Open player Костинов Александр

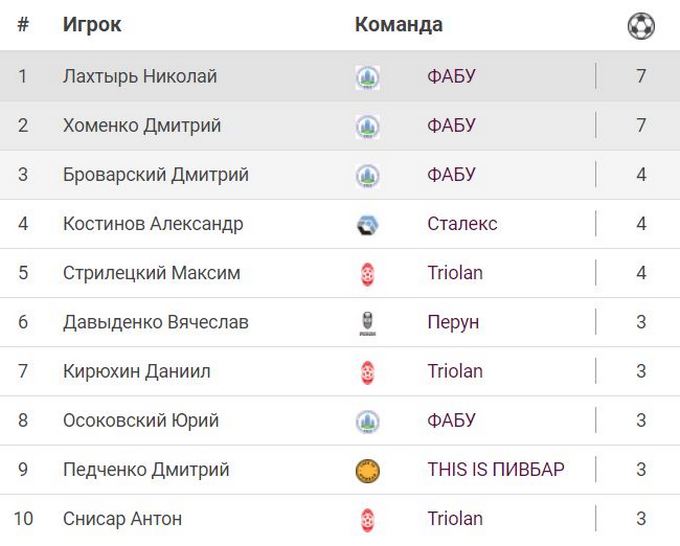(153, 224)
